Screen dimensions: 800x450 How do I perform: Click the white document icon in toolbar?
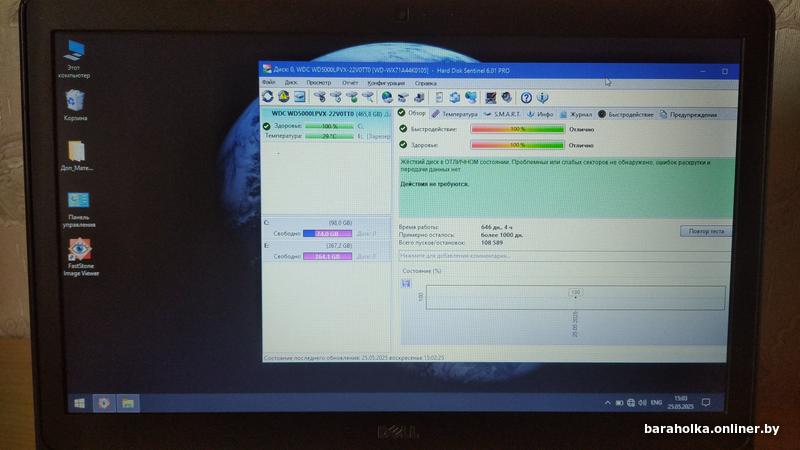click(439, 97)
